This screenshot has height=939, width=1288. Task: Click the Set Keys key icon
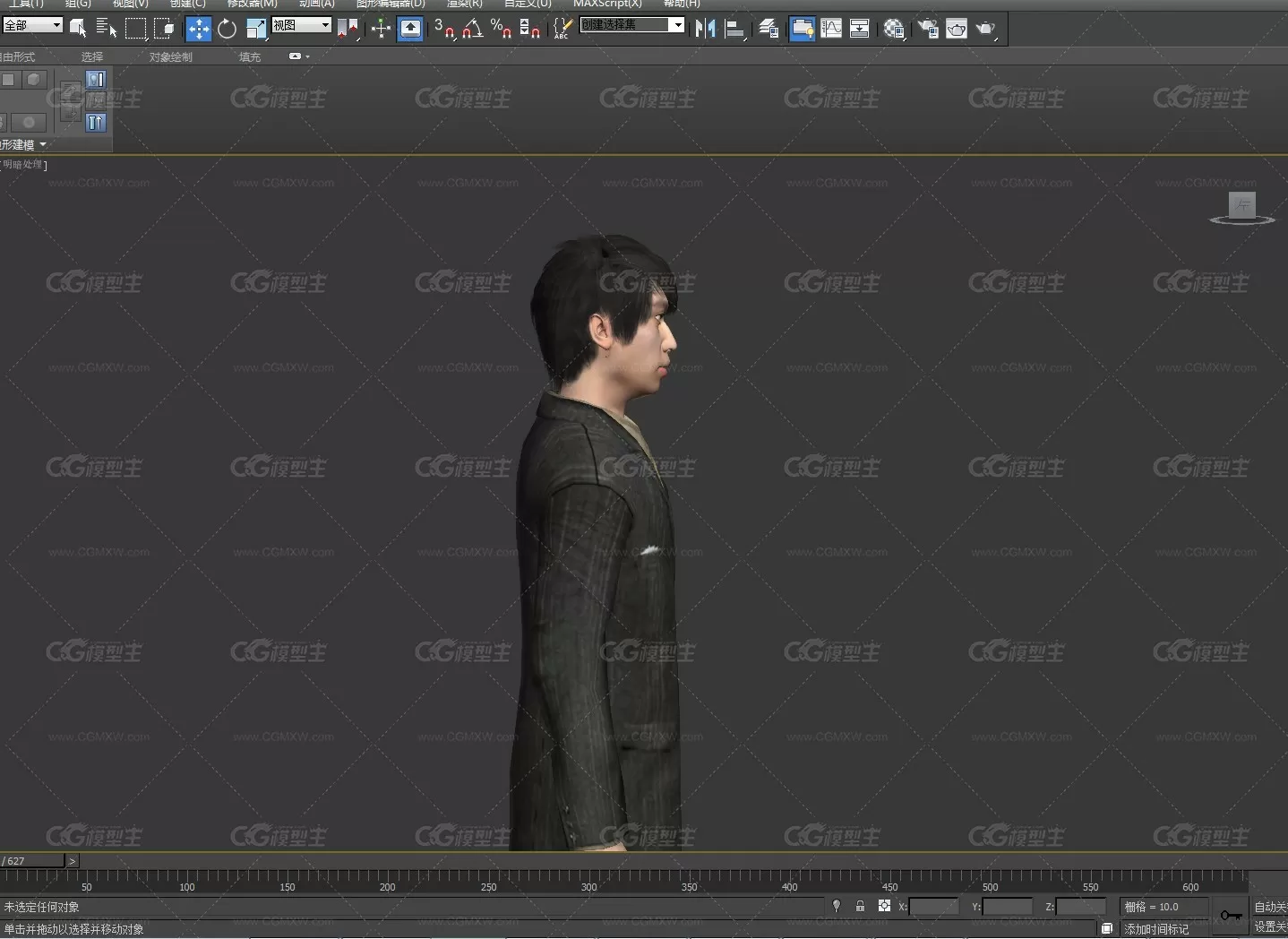click(1232, 915)
